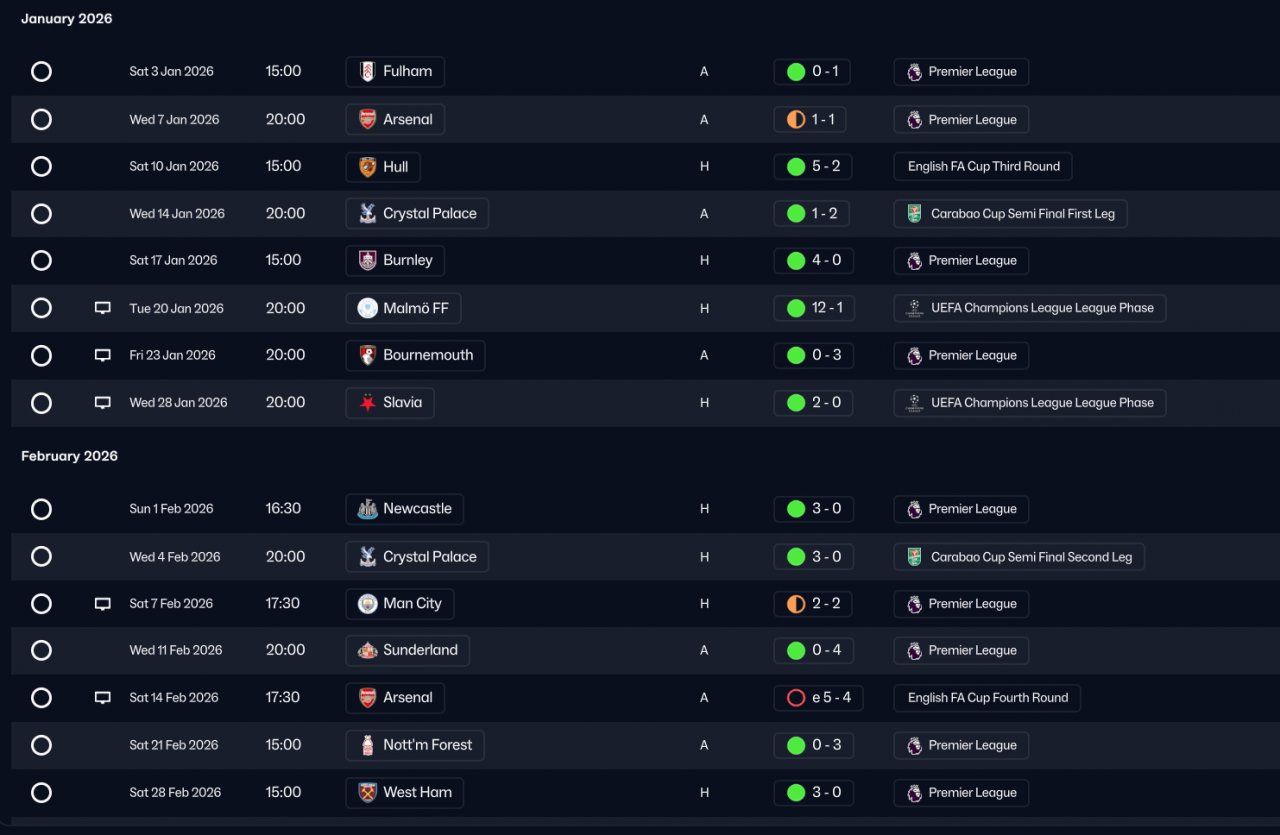This screenshot has width=1280, height=835.
Task: Click the orange draw indicator for Man City match
Action: [796, 604]
